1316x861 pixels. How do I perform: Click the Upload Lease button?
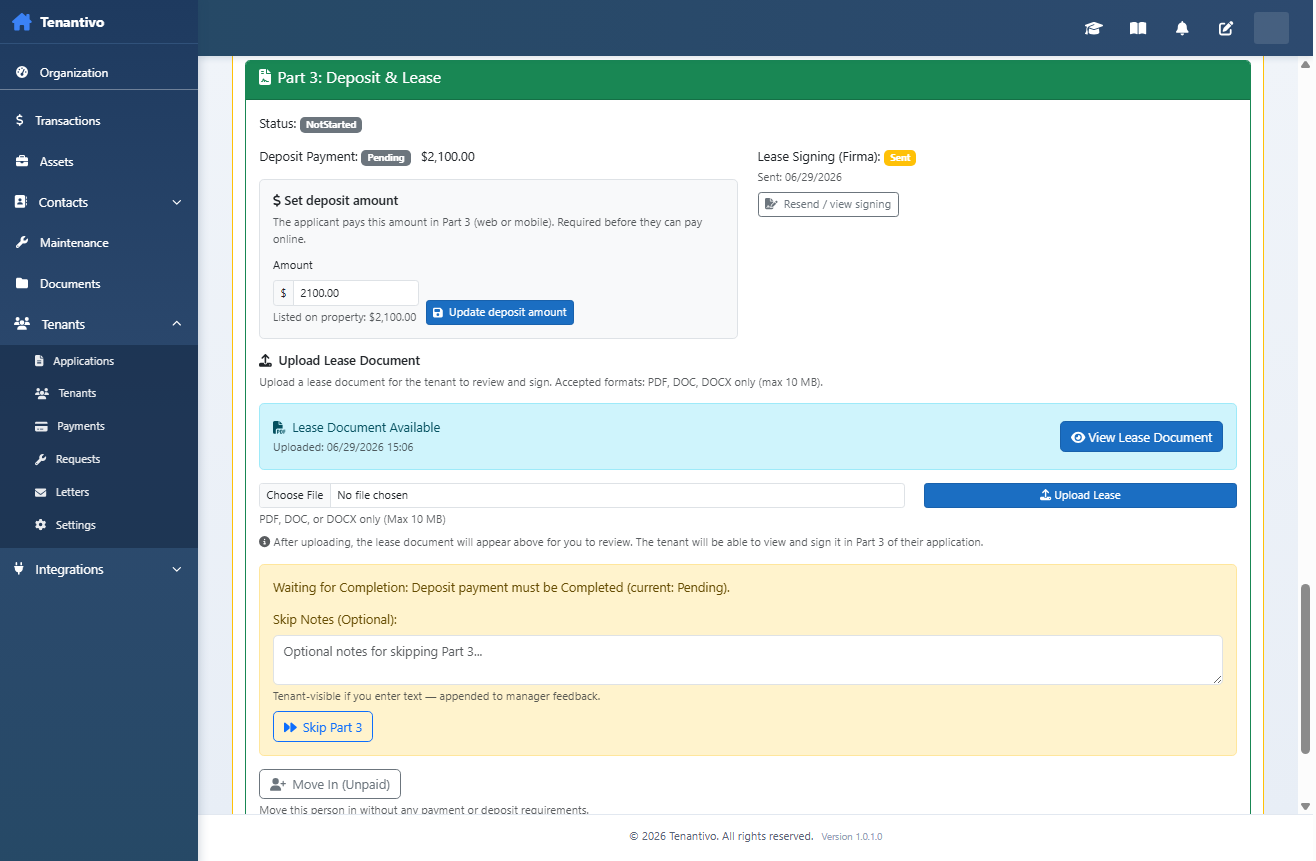point(1080,495)
